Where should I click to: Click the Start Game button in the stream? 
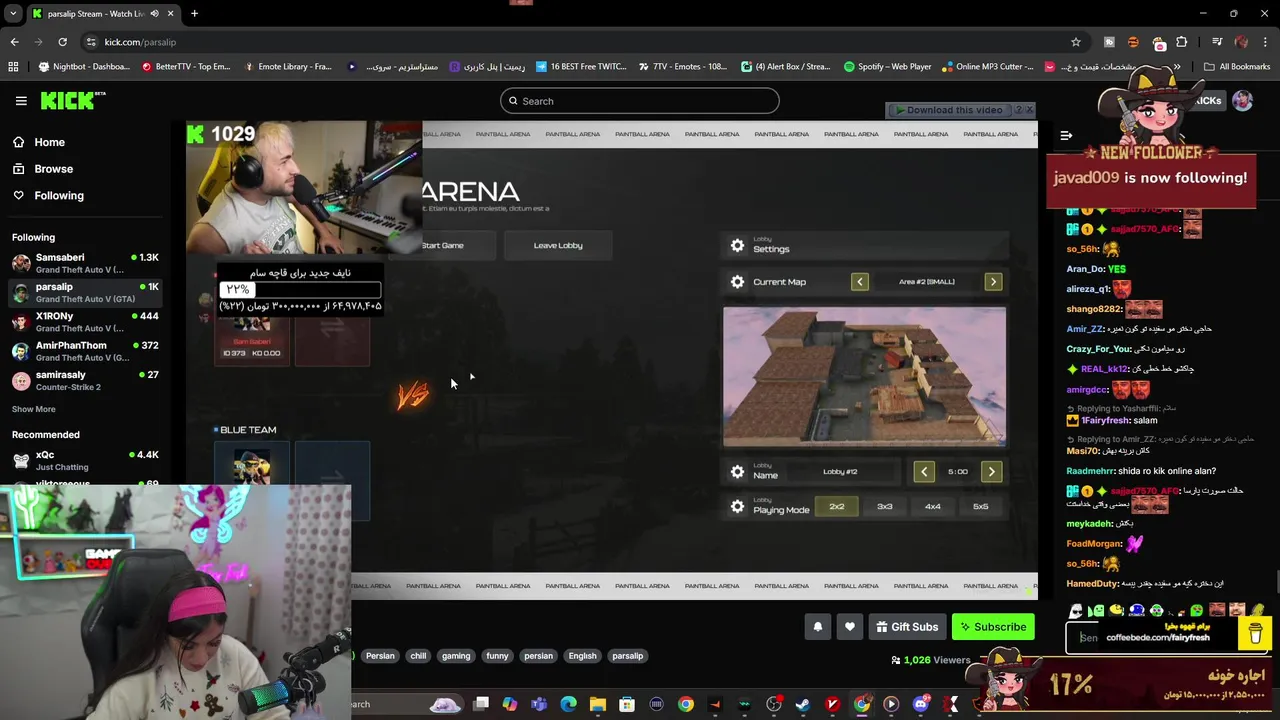tap(443, 246)
